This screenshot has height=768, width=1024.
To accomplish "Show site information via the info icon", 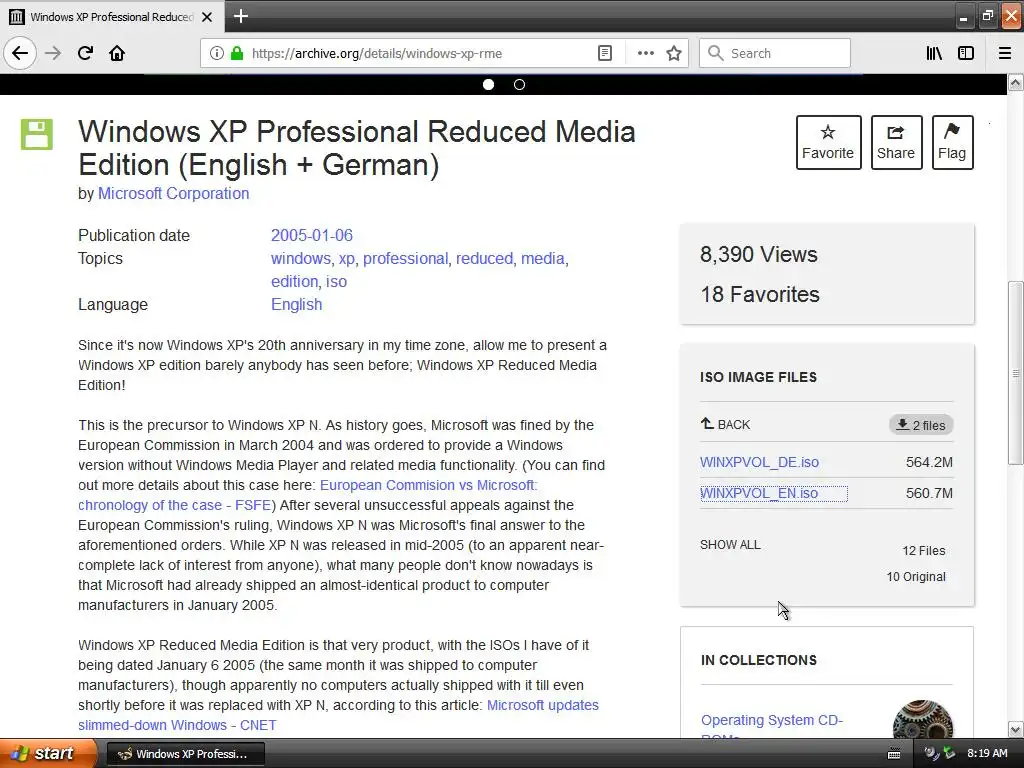I will [217, 53].
